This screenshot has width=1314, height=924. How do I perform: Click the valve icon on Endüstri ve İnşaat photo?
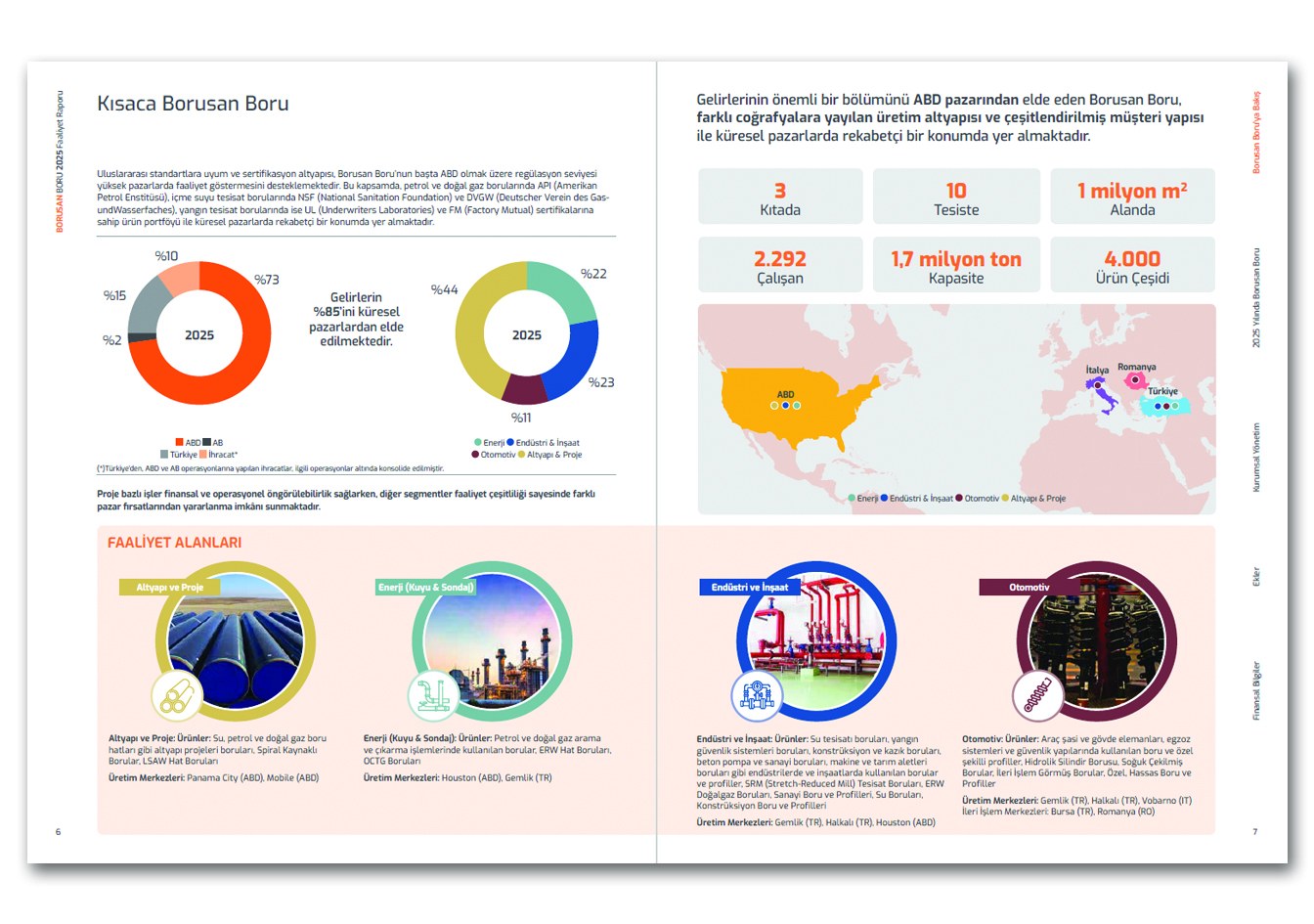point(758,696)
